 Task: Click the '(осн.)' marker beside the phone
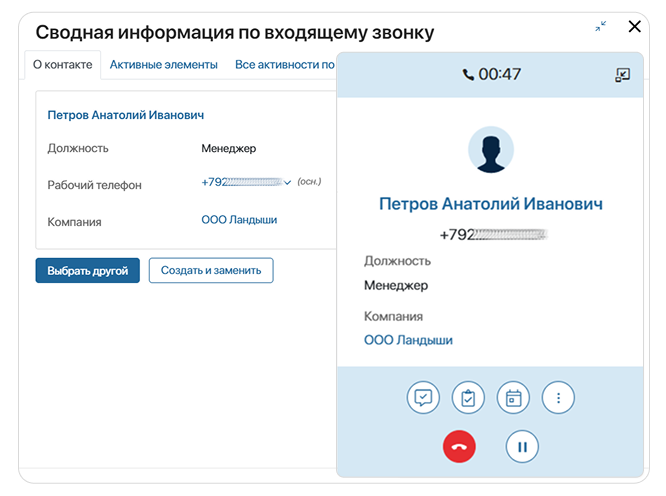309,182
